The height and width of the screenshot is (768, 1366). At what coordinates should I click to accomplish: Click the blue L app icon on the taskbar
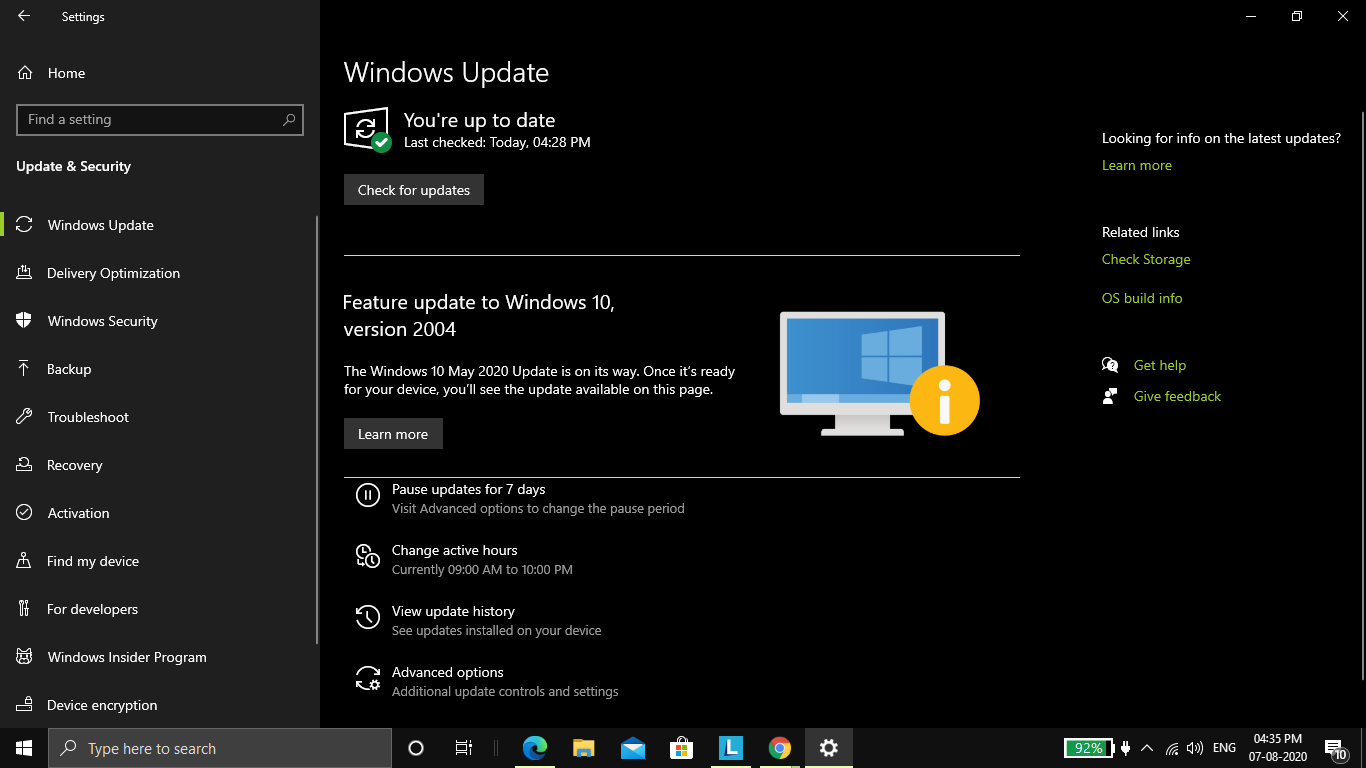tap(731, 748)
